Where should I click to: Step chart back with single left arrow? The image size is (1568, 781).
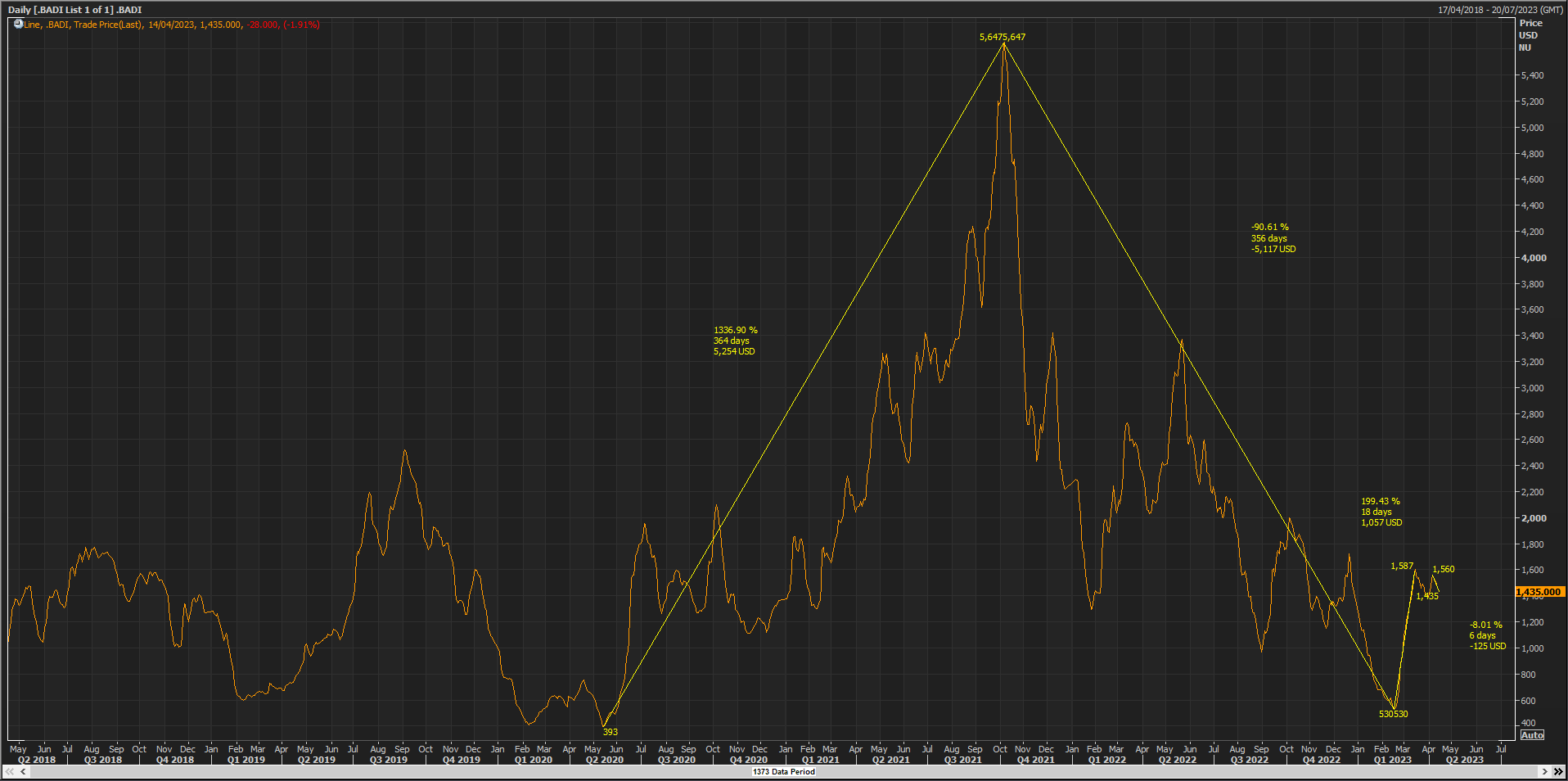[x=23, y=771]
